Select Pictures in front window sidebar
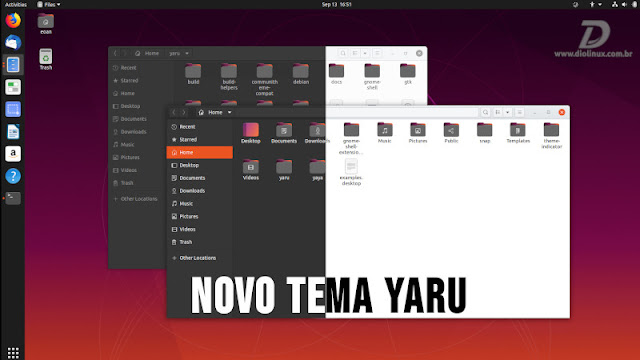 [x=200, y=216]
